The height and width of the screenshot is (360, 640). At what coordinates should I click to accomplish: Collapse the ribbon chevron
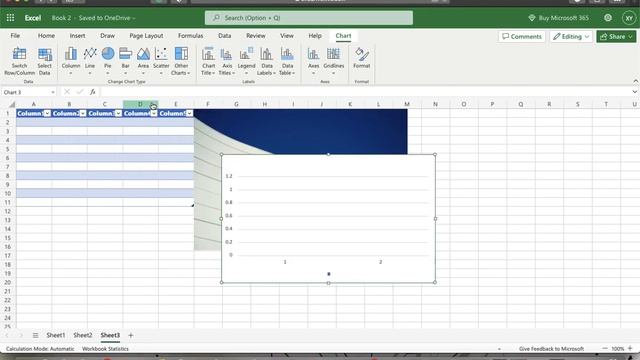click(x=636, y=81)
